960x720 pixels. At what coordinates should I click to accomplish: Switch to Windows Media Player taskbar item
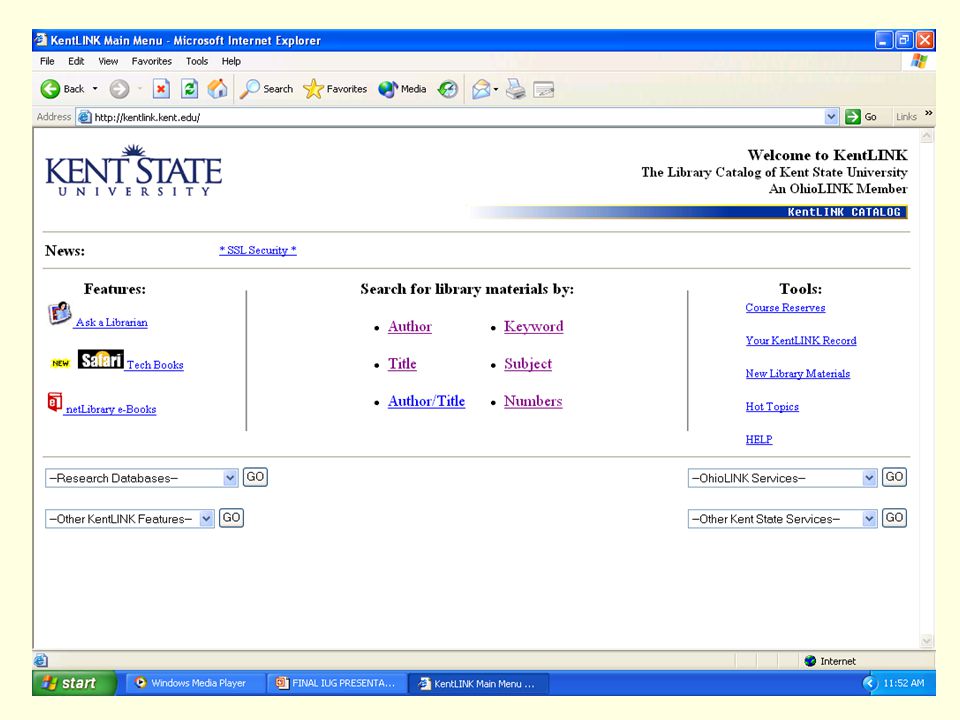point(196,683)
